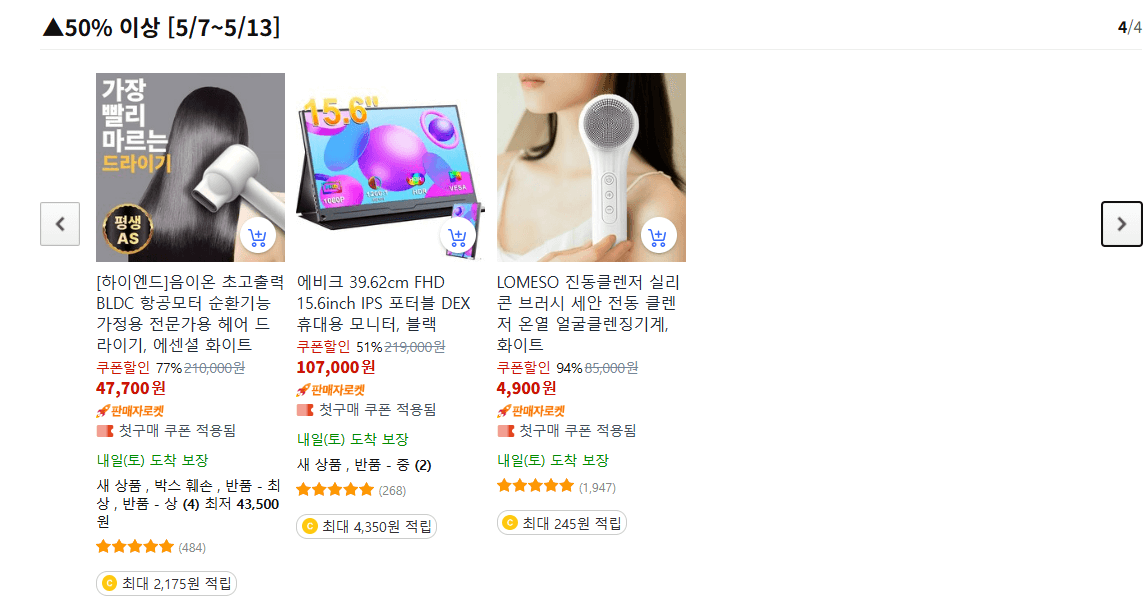Image resolution: width=1148 pixels, height=614 pixels.
Task: Open the 하이엔드 음이온 hair dryer title
Action: coord(190,313)
